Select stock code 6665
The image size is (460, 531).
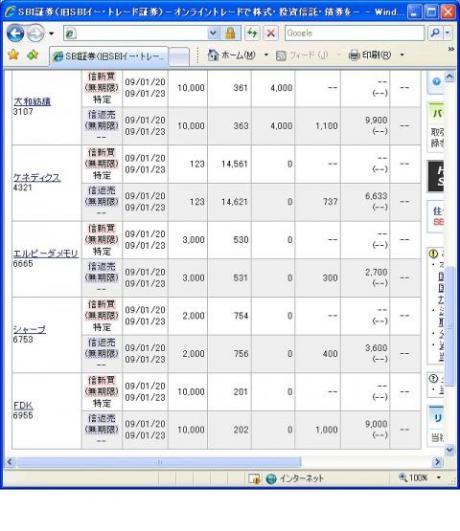tap(23, 264)
